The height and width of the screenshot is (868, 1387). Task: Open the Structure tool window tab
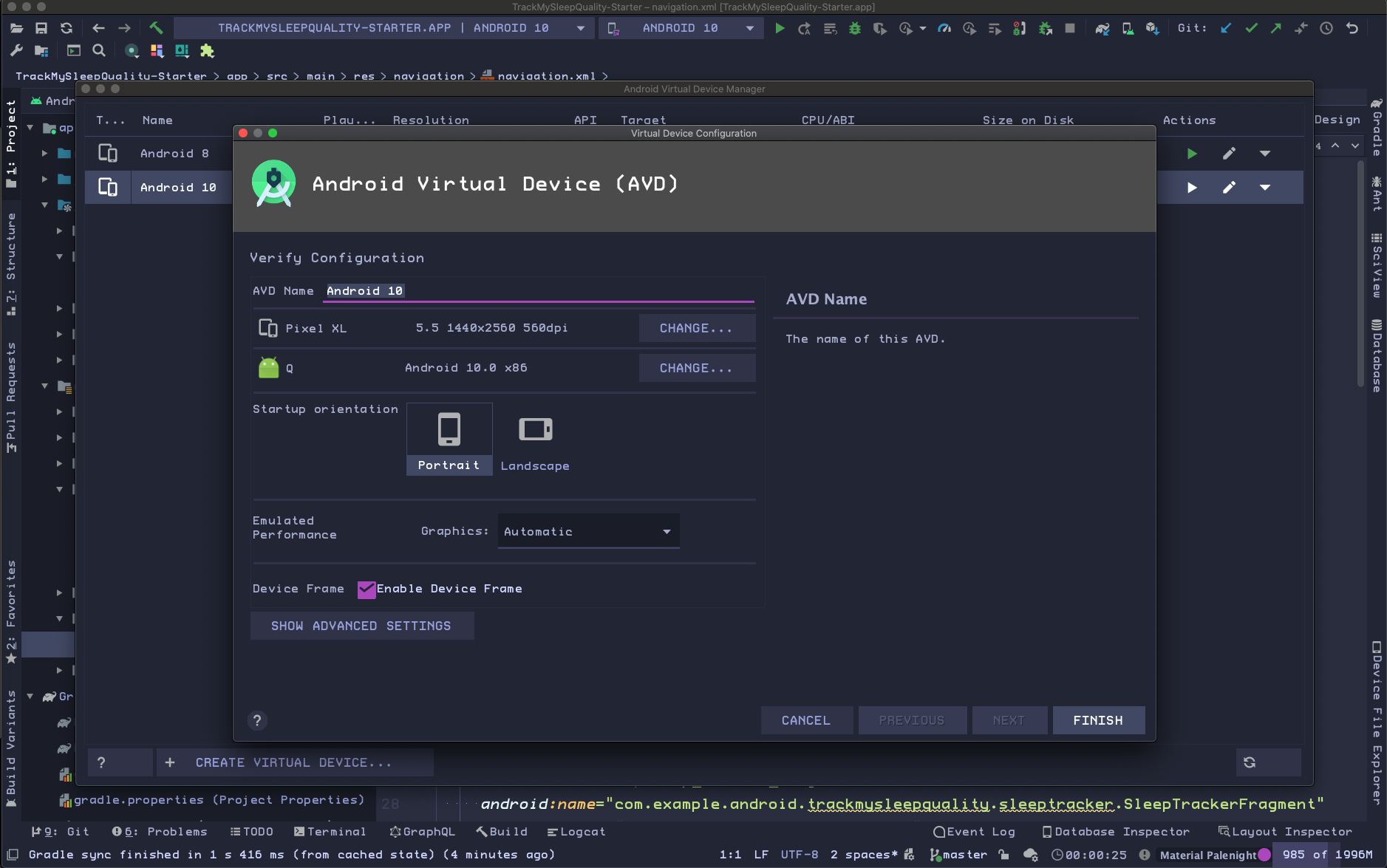point(11,264)
